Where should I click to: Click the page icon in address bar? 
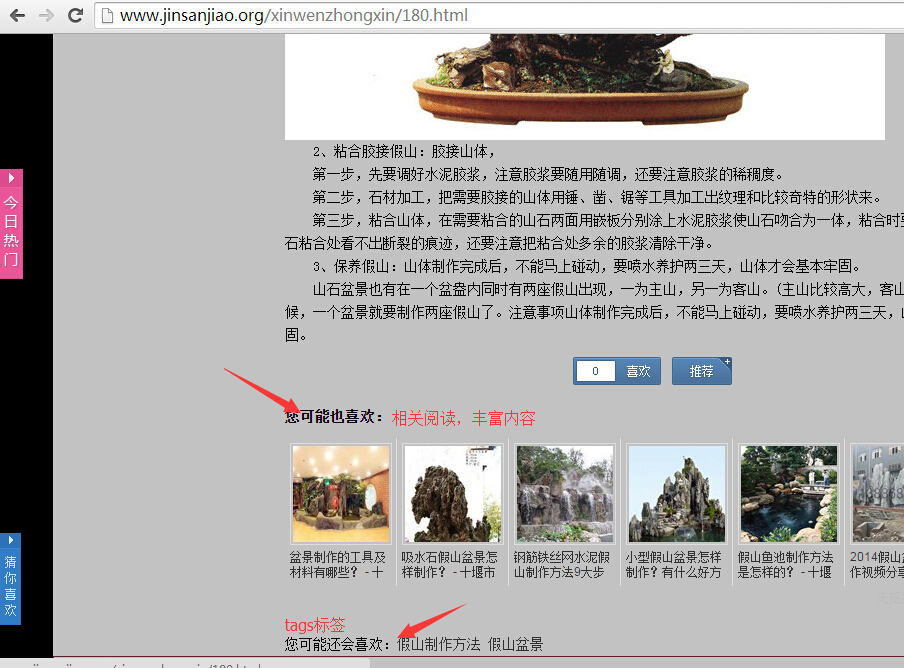click(107, 16)
